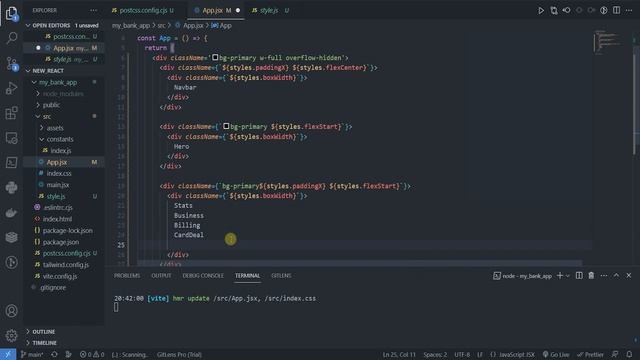This screenshot has width=640, height=360.
Task: Click the src breadcrumb segment
Action: (161, 25)
